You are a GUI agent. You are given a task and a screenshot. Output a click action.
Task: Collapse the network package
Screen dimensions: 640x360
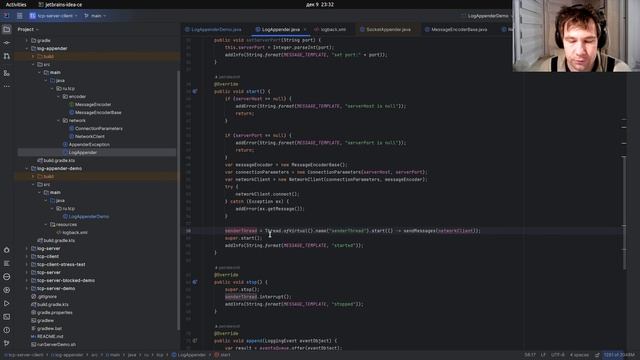(x=59, y=120)
